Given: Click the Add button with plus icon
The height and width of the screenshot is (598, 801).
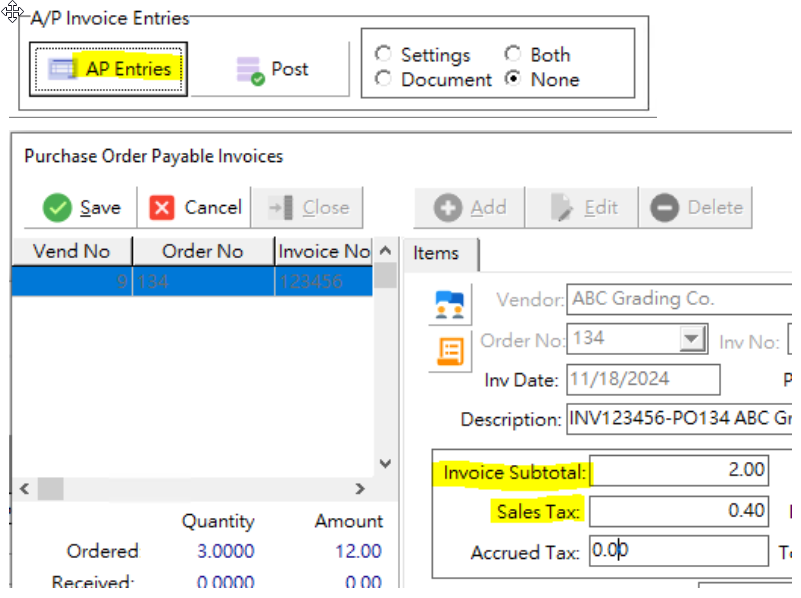Looking at the screenshot, I should [469, 207].
